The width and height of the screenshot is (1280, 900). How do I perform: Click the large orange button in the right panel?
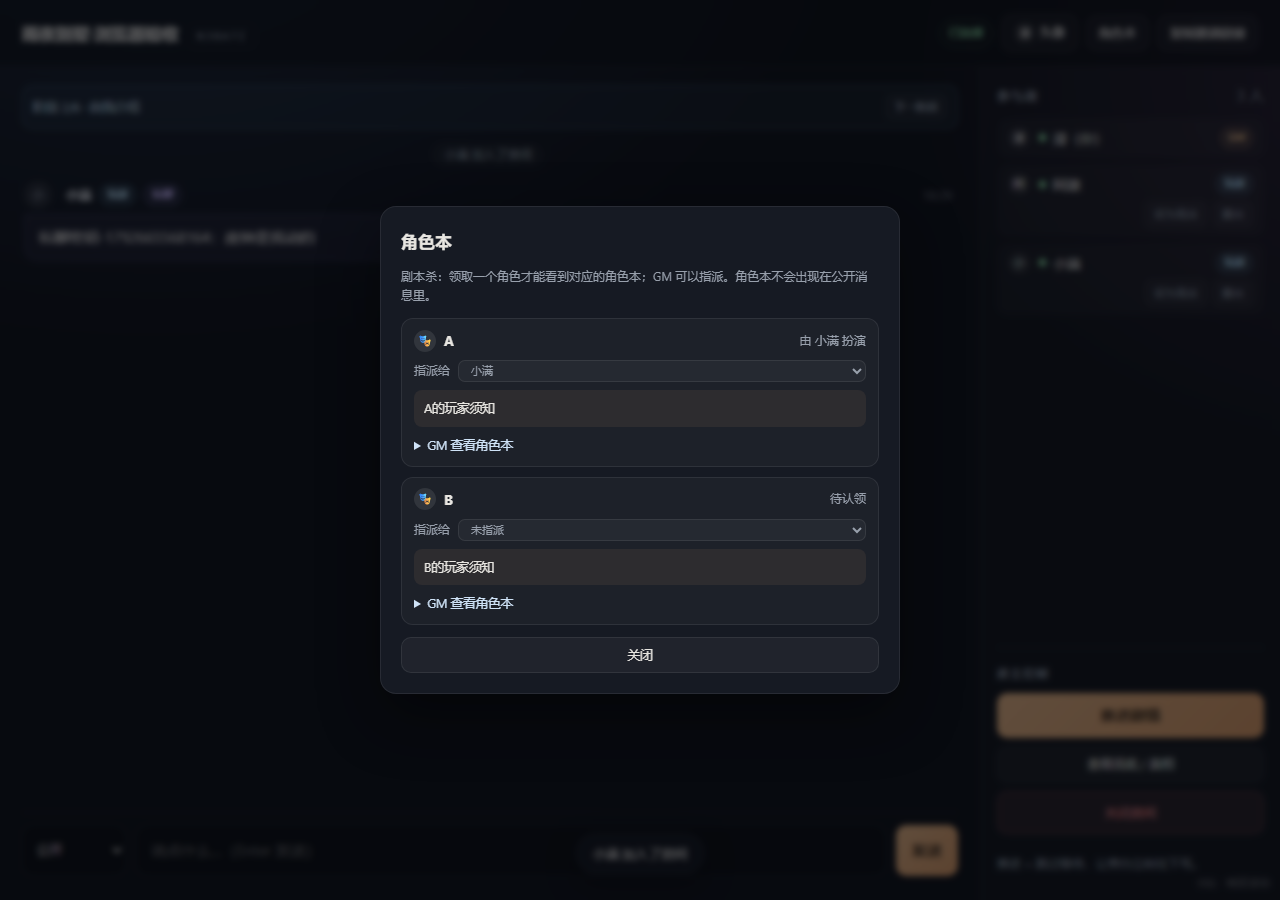coord(1130,716)
